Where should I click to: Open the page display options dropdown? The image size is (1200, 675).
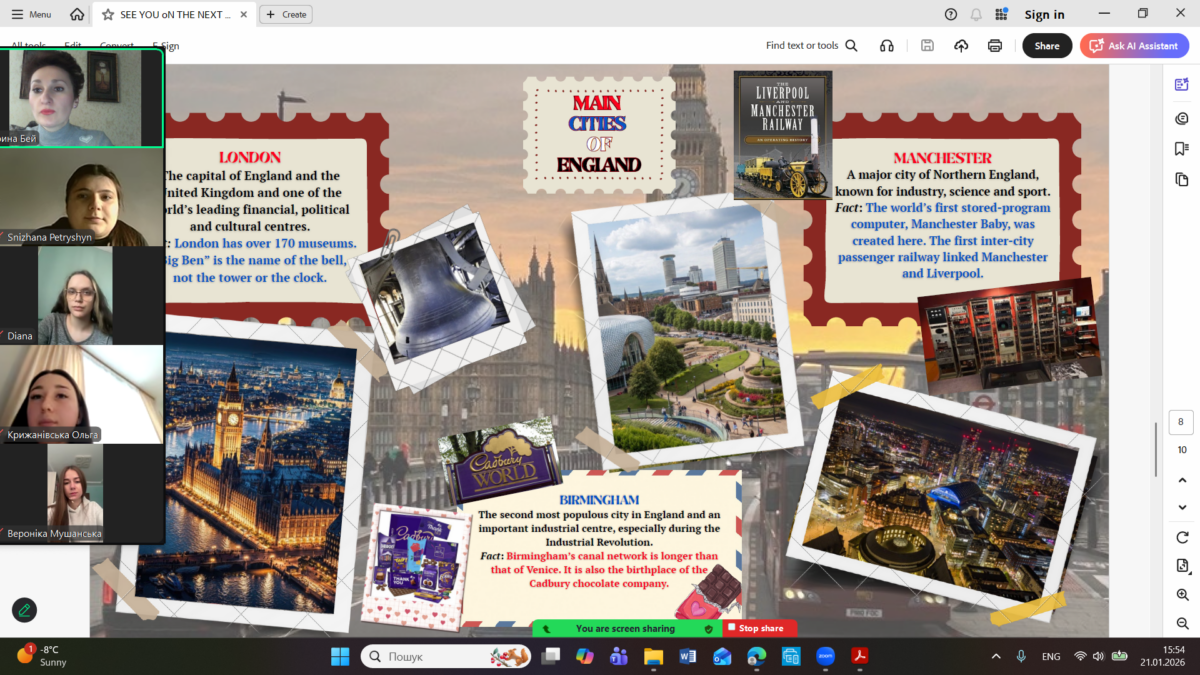(1182, 566)
